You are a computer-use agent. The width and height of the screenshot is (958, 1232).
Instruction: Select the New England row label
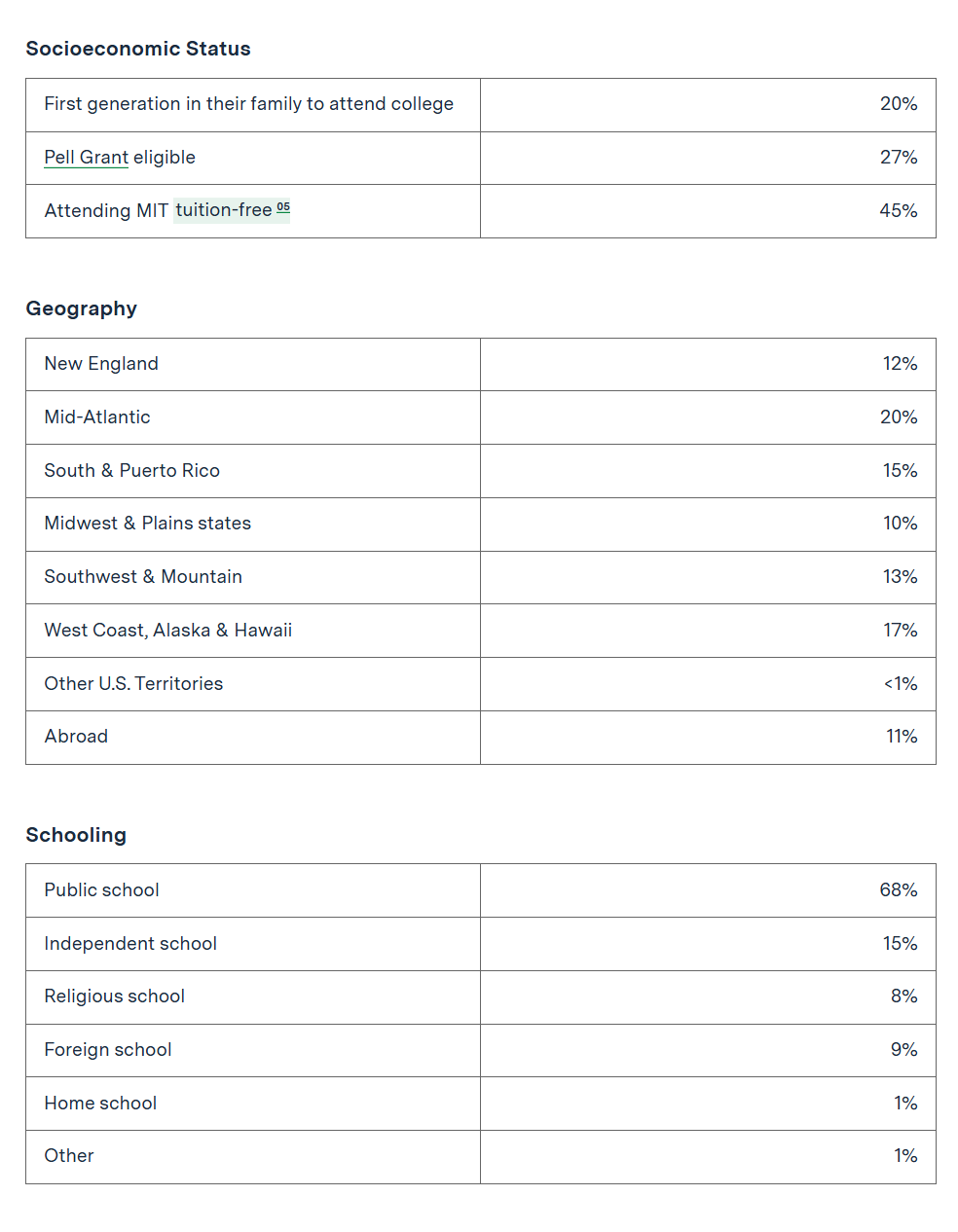(101, 364)
